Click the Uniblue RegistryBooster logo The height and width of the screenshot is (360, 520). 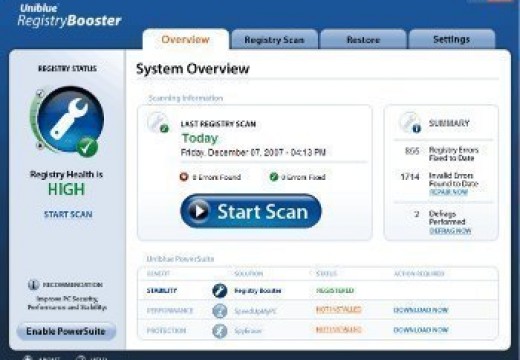69,15
